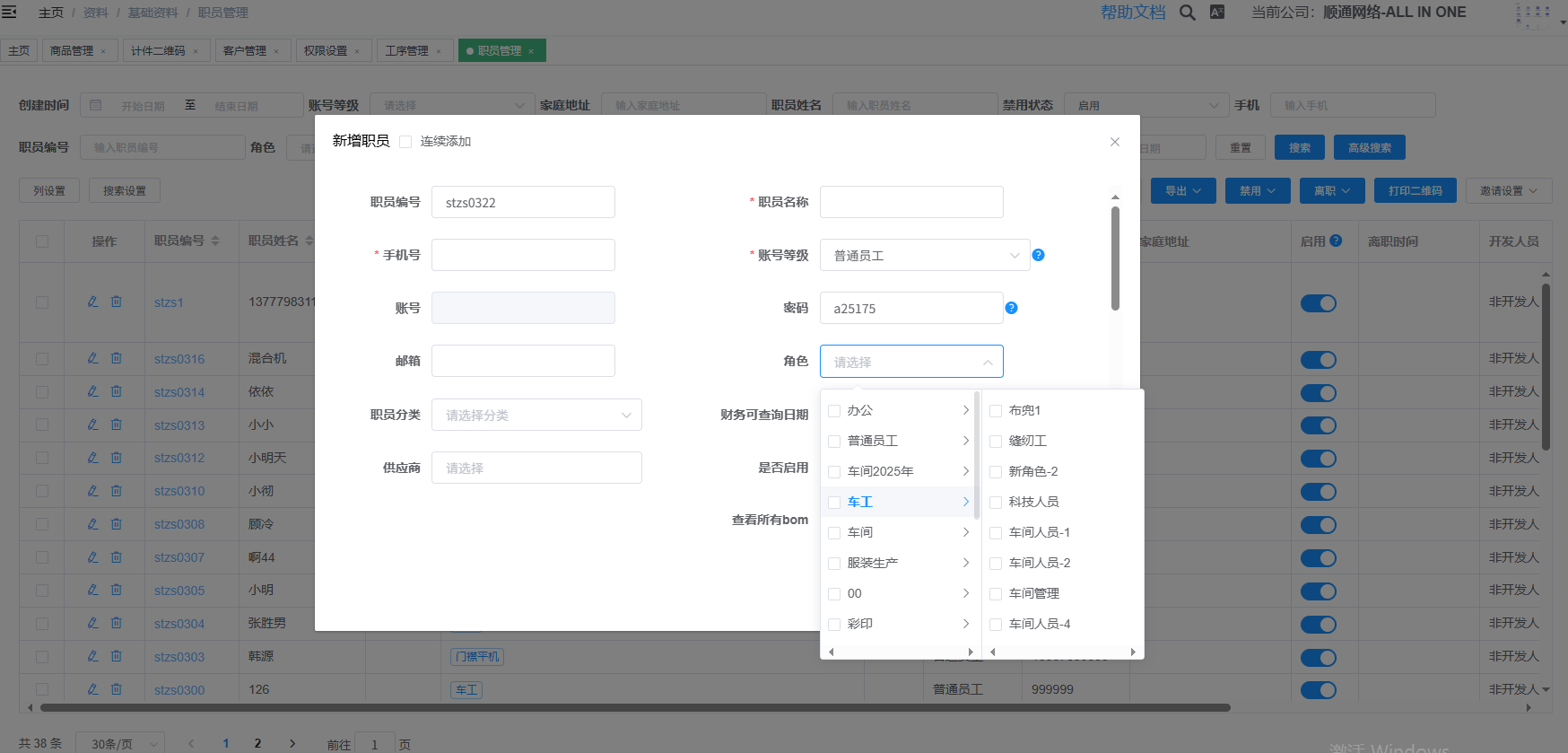Click the language translate icon in header
Screen dimensions: 1568x753
(x=1217, y=13)
